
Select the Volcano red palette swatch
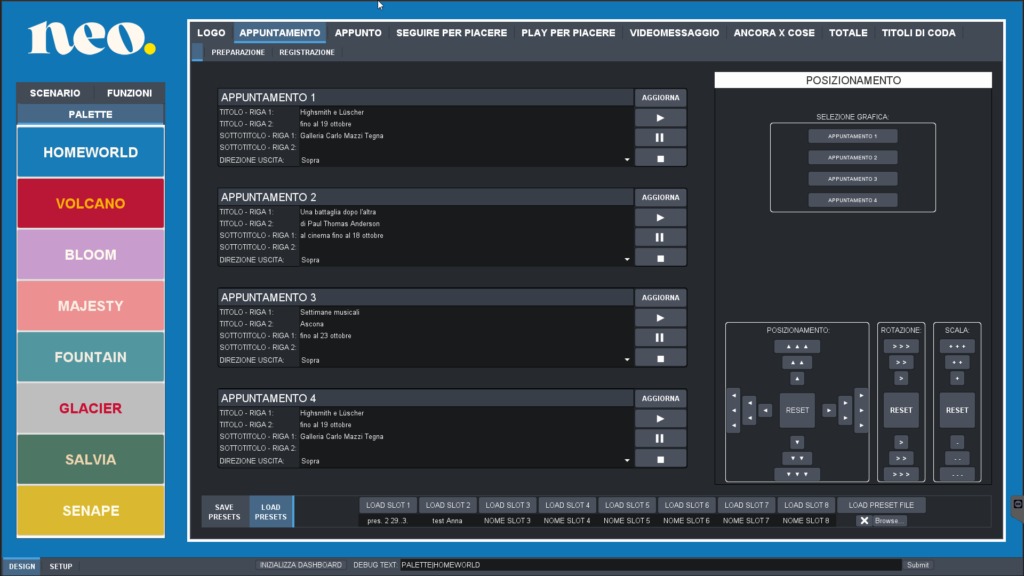90,204
